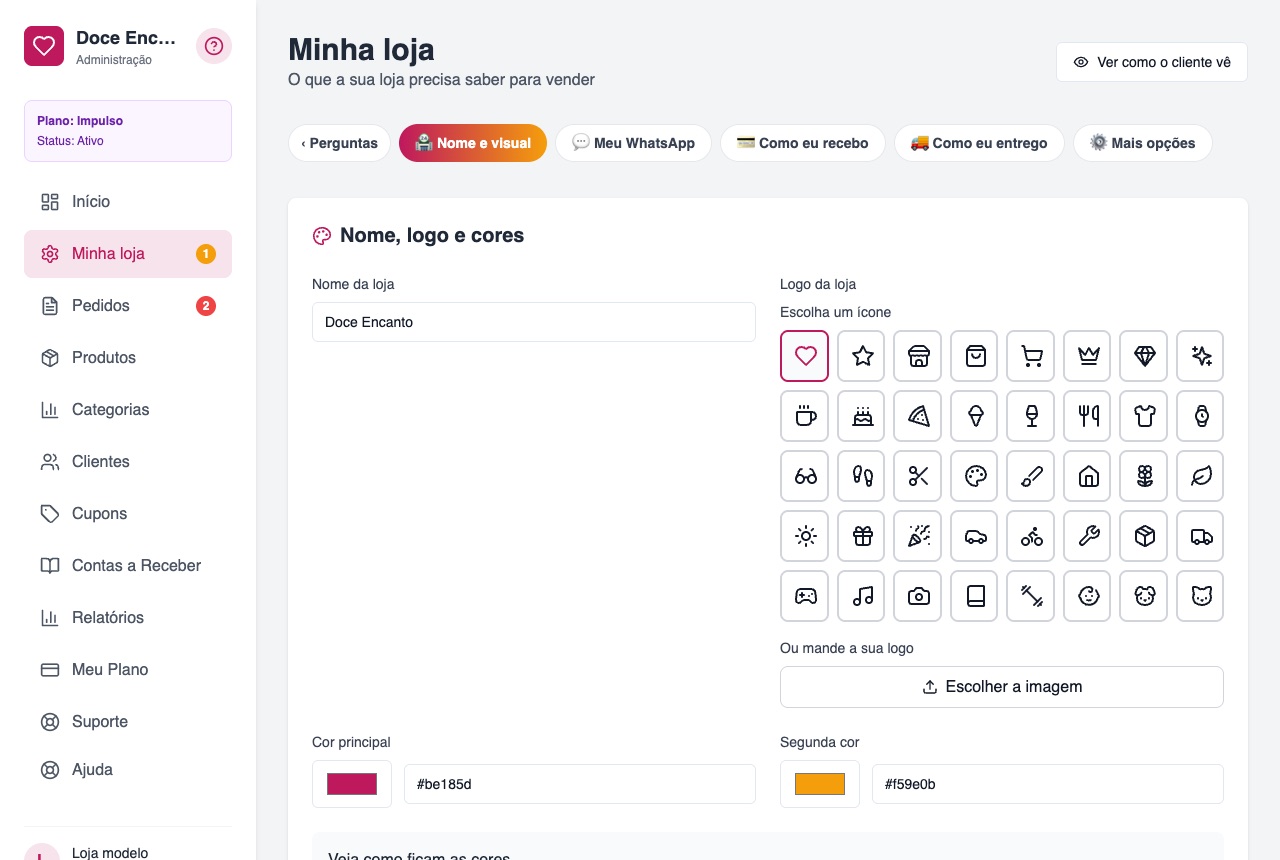Go to Início in the sidebar
Screen dimensions: 1280x860
coord(128,202)
